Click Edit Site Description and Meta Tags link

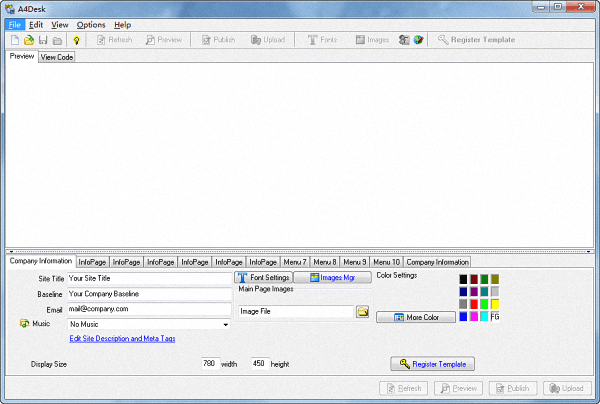point(122,339)
